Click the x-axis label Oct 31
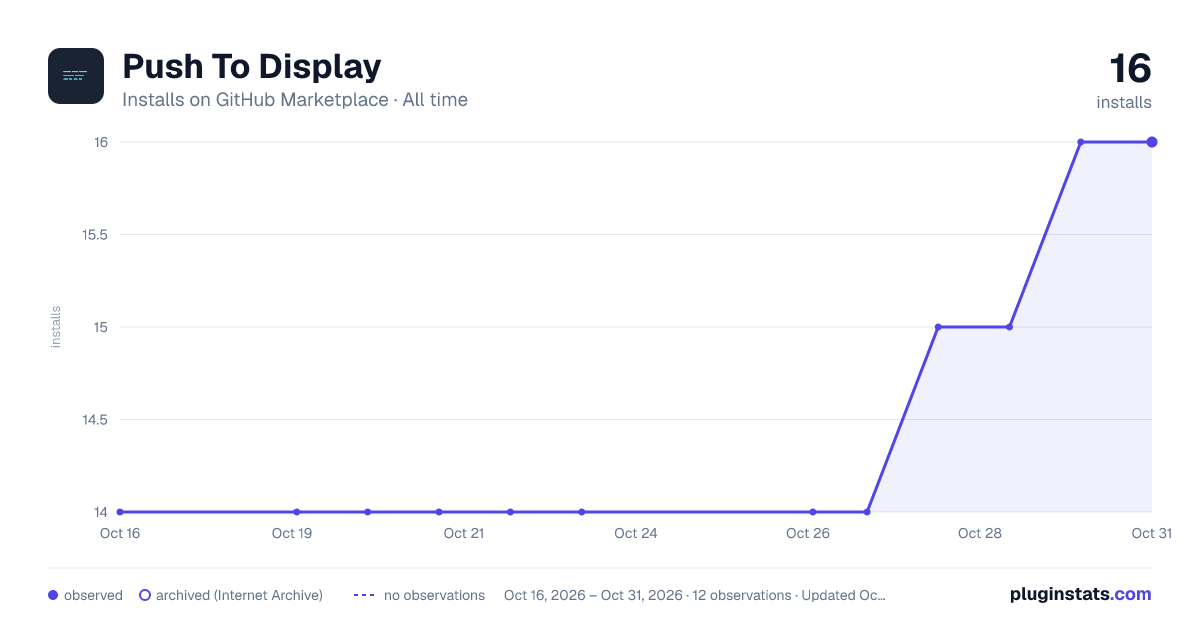Viewport: 1200px width, 630px height. point(1151,533)
